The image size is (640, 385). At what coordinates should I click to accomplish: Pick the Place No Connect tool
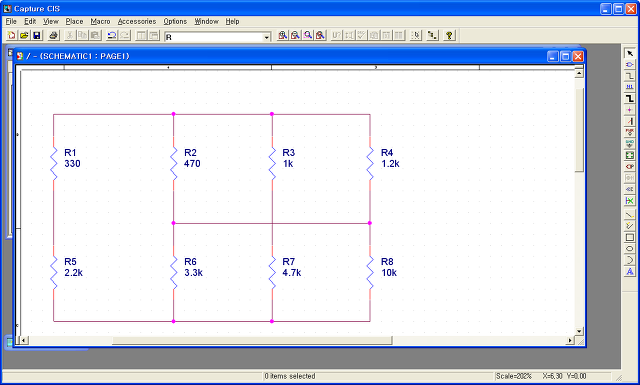[x=630, y=200]
